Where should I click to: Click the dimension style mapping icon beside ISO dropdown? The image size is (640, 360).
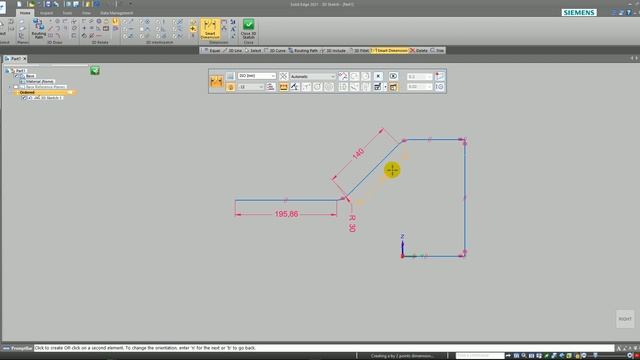[230, 76]
